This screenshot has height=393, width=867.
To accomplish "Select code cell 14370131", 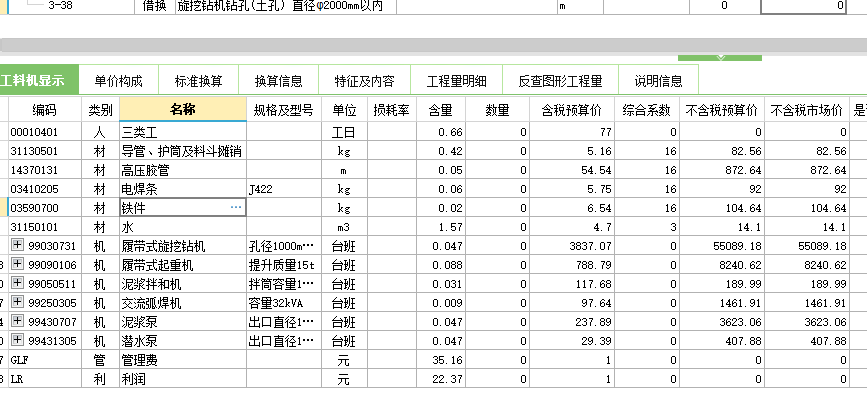I will [45, 170].
